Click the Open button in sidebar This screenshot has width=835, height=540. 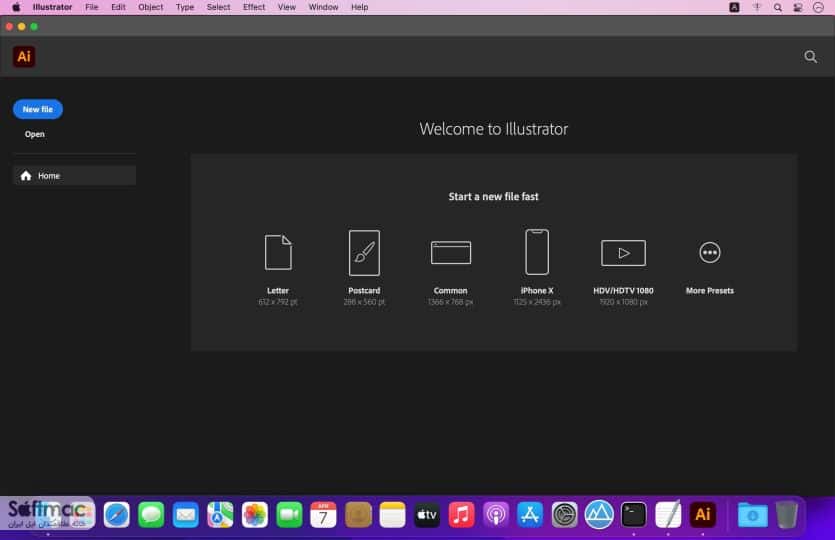coord(35,134)
